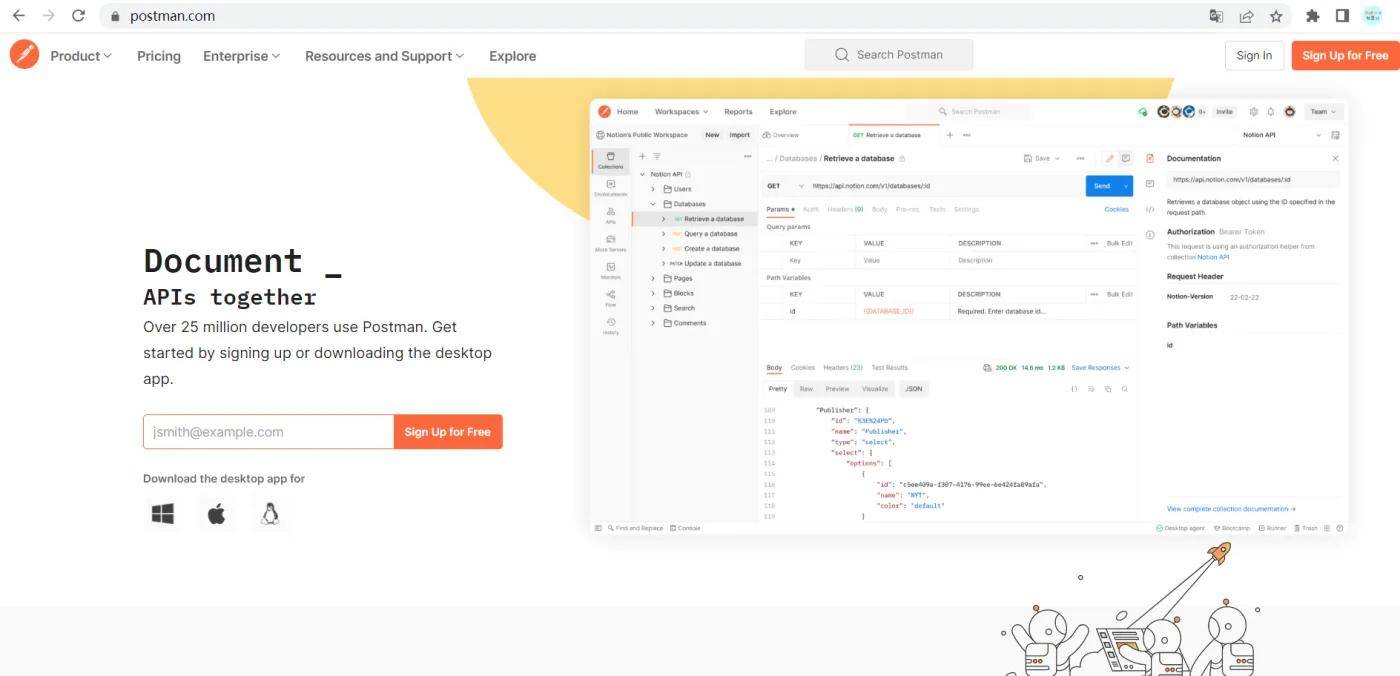Select the Params tab in app preview
1400x676 pixels.
pos(778,209)
